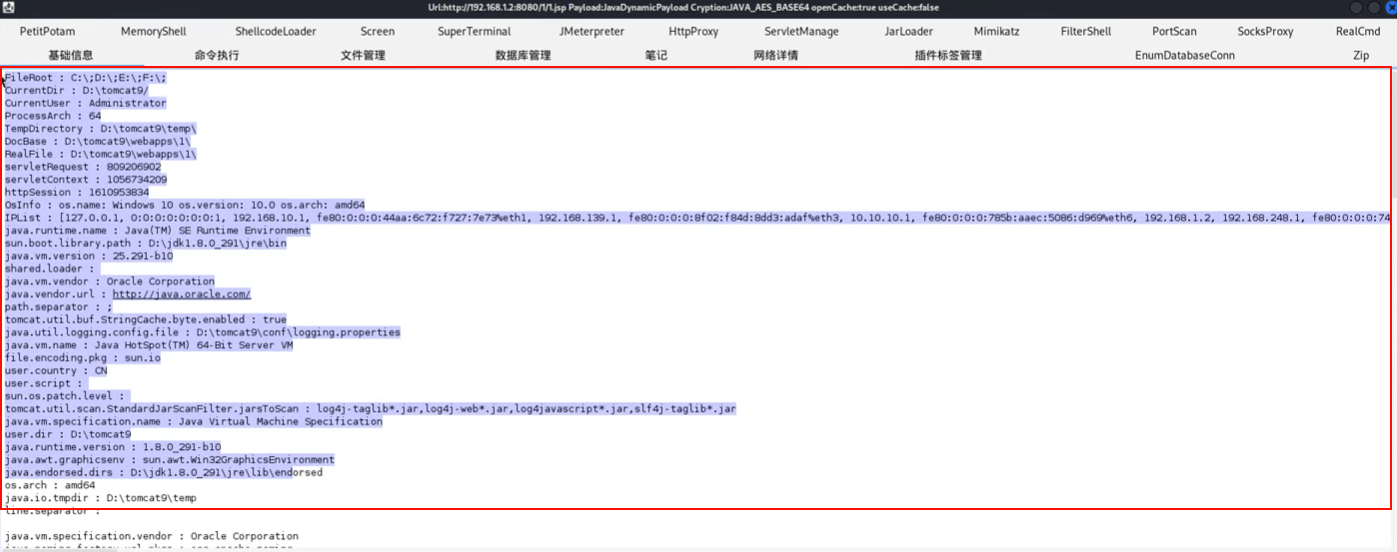1397x552 pixels.
Task: Follow the http://java.oracle.com/ link
Action: coord(181,294)
